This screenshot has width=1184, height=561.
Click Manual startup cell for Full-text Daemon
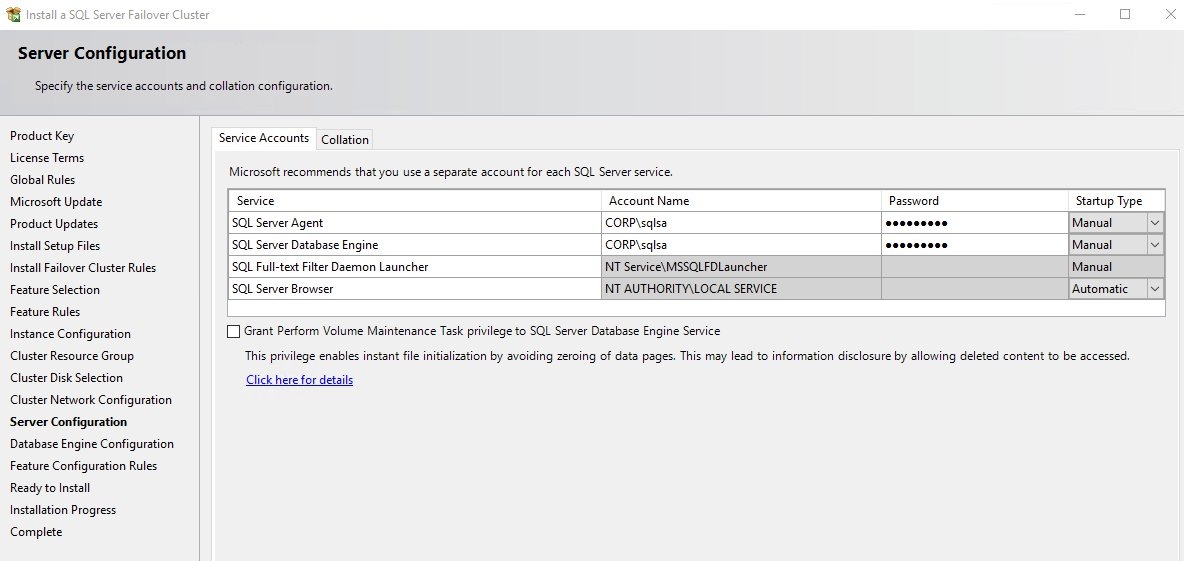pos(1116,267)
